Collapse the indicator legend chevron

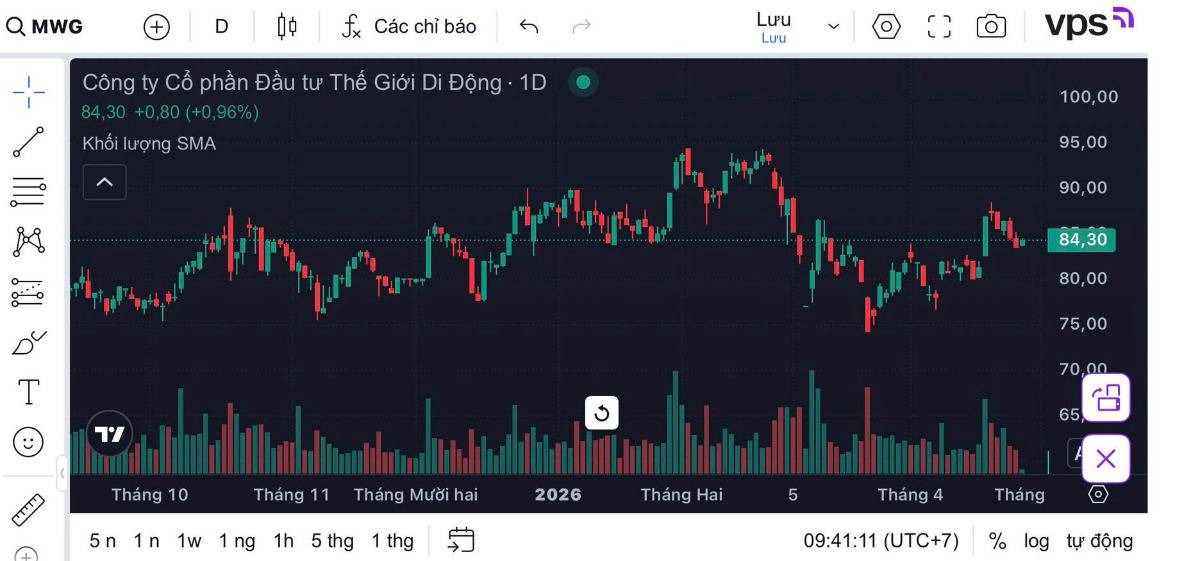point(105,182)
